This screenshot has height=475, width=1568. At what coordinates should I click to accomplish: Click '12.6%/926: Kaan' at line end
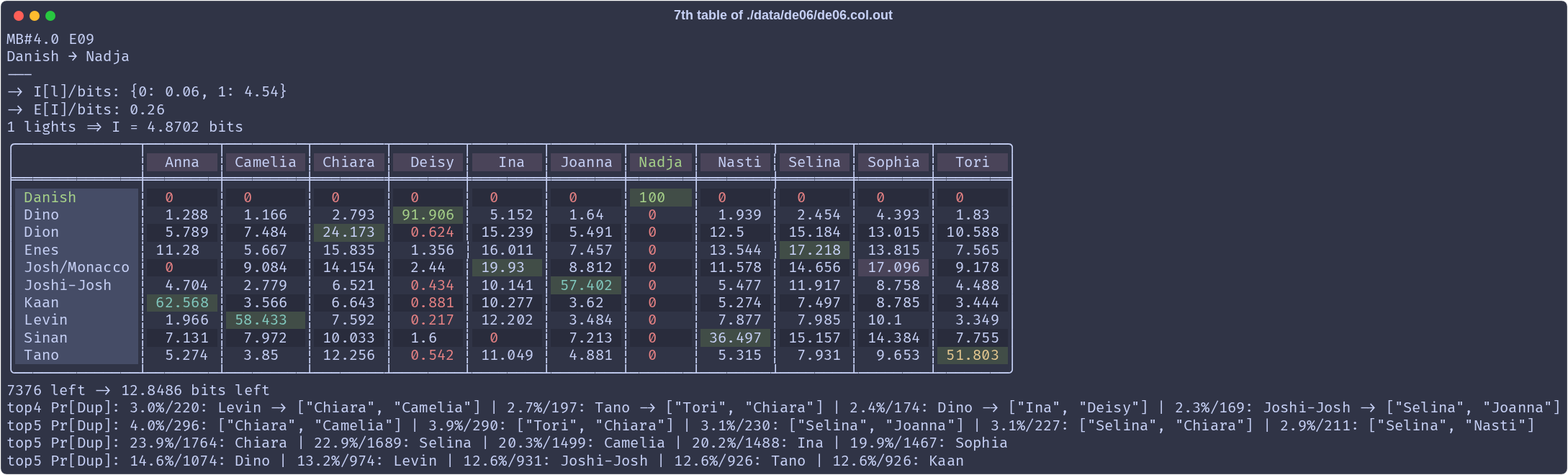click(898, 461)
